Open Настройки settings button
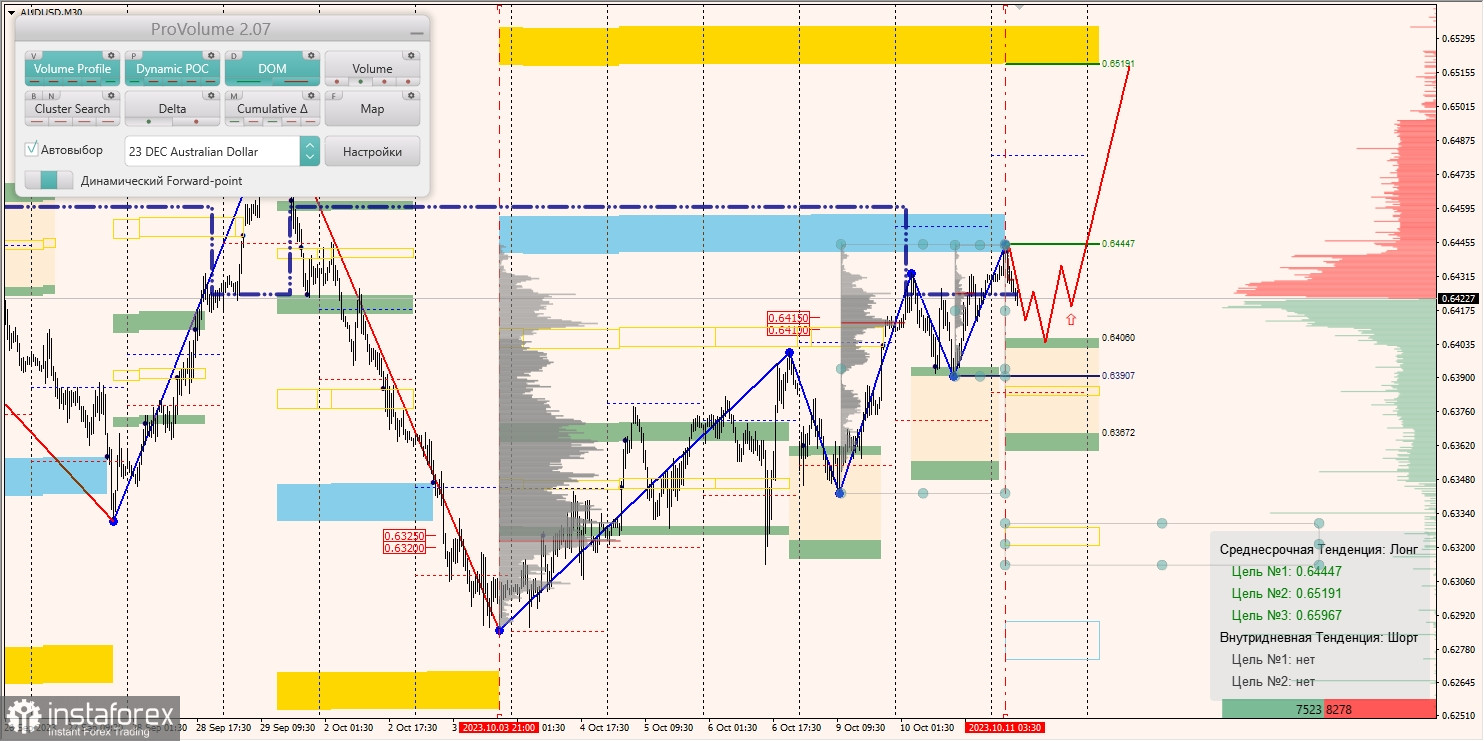 (x=372, y=151)
